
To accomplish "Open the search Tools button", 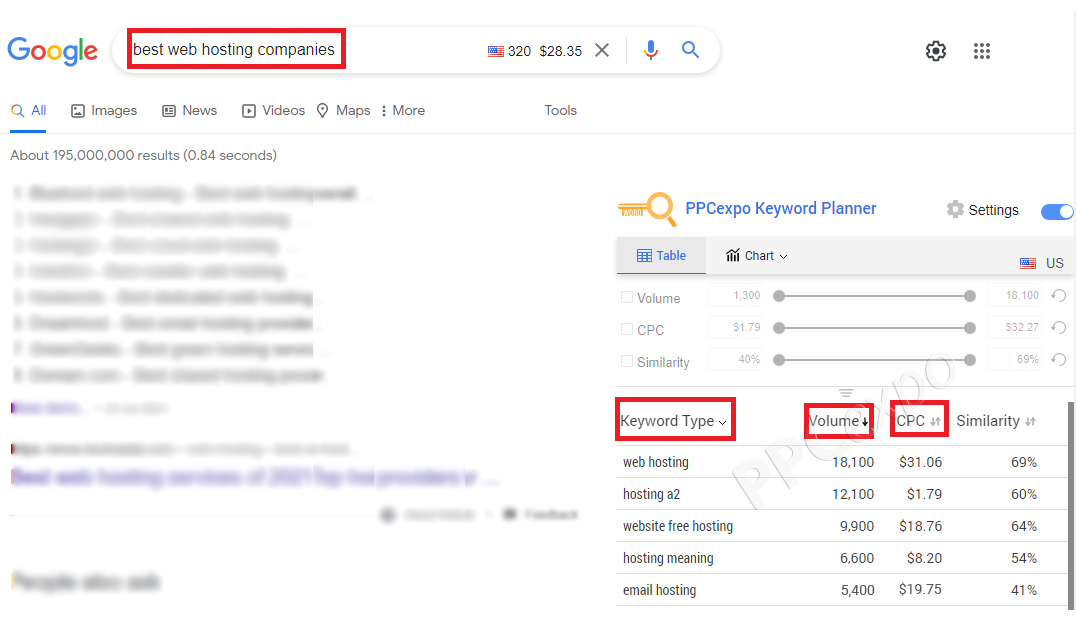I will point(561,111).
